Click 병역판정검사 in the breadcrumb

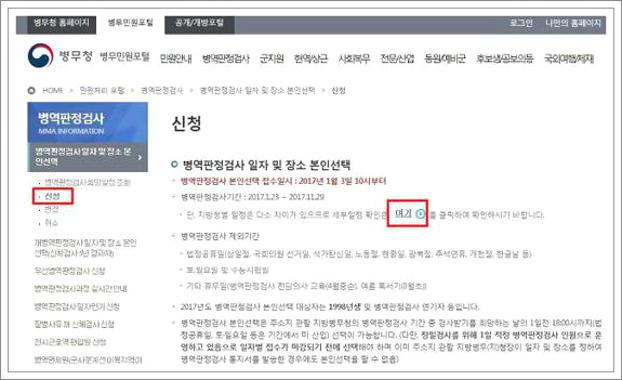pos(162,90)
